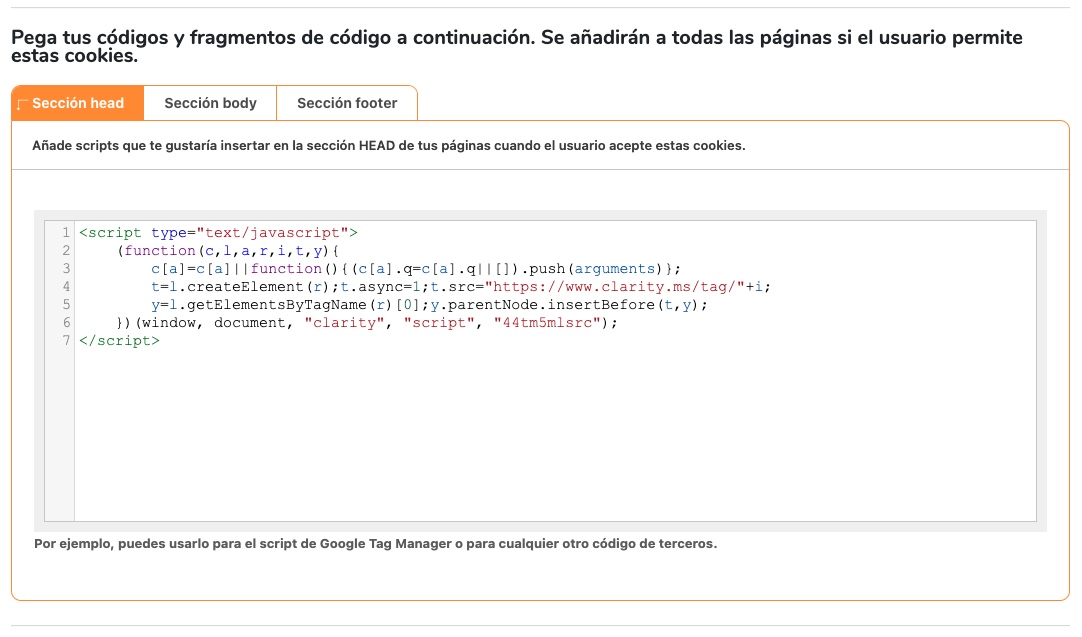Click line number 1 in the gutter
This screenshot has width=1082, height=637.
pyautogui.click(x=66, y=233)
